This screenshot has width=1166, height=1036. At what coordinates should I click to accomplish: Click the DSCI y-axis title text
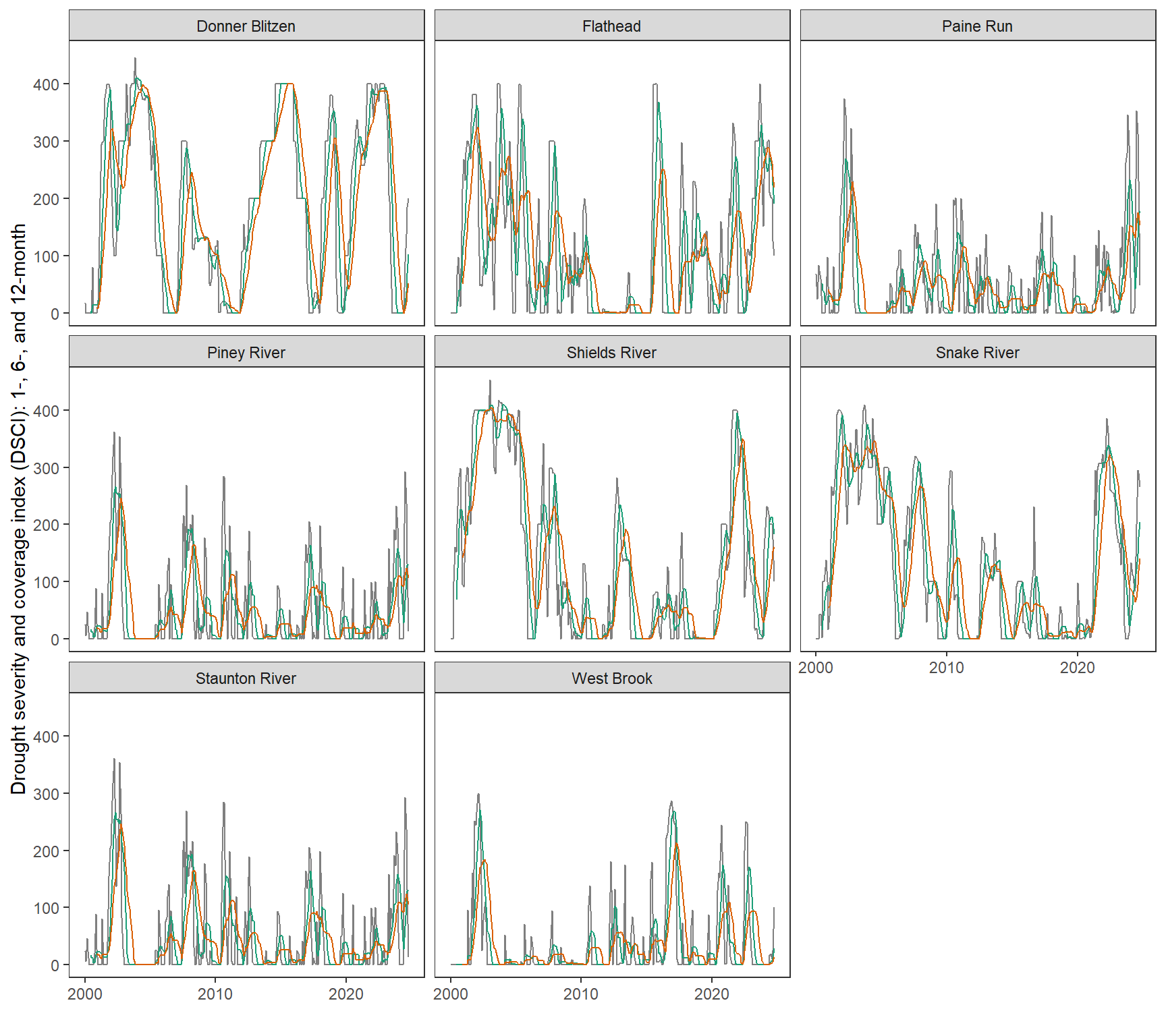[18, 509]
